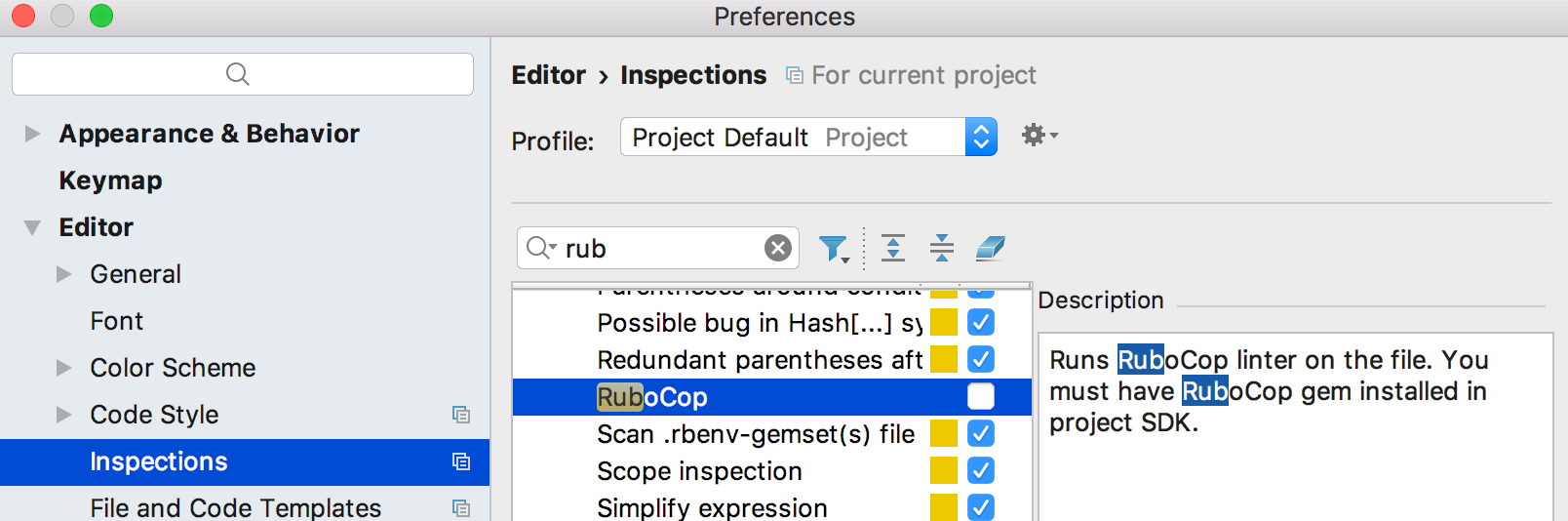Disable 'Scan .rbenv-gemset(s) file' checkbox
Image resolution: width=1568 pixels, height=521 pixels.
(x=980, y=433)
